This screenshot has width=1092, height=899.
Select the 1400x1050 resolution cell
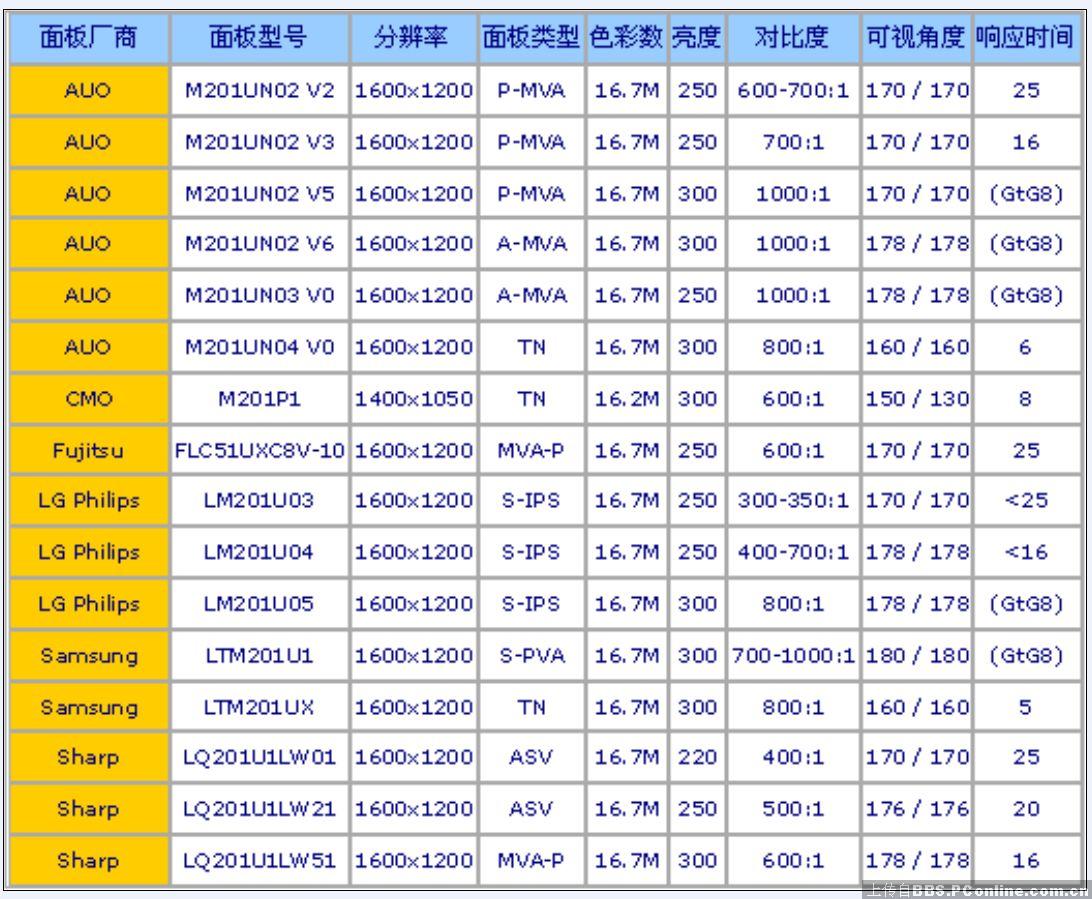pos(413,399)
